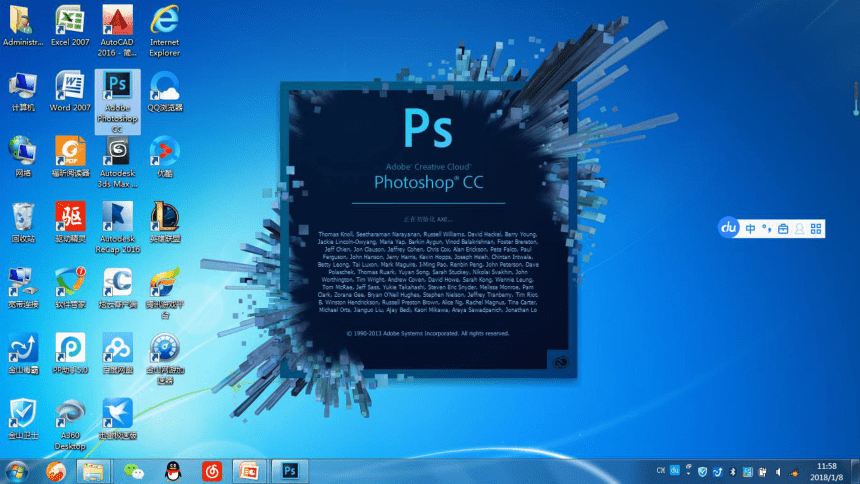Image resolution: width=860 pixels, height=484 pixels.
Task: Select the Autodesk 3ds Max shortcut
Action: tap(117, 162)
